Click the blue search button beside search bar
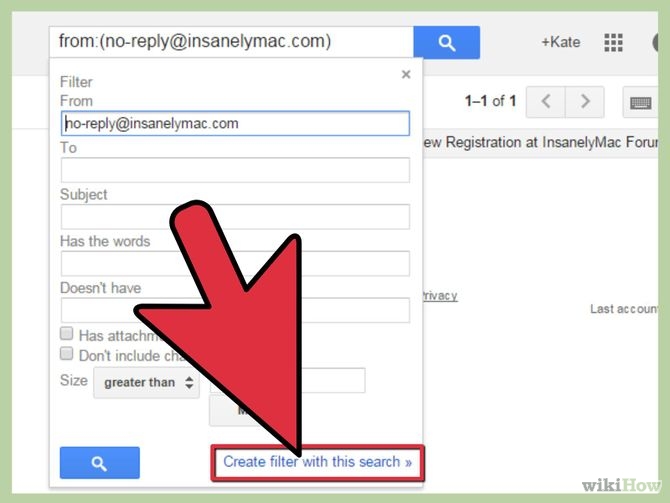Image resolution: width=670 pixels, height=503 pixels. tap(447, 42)
